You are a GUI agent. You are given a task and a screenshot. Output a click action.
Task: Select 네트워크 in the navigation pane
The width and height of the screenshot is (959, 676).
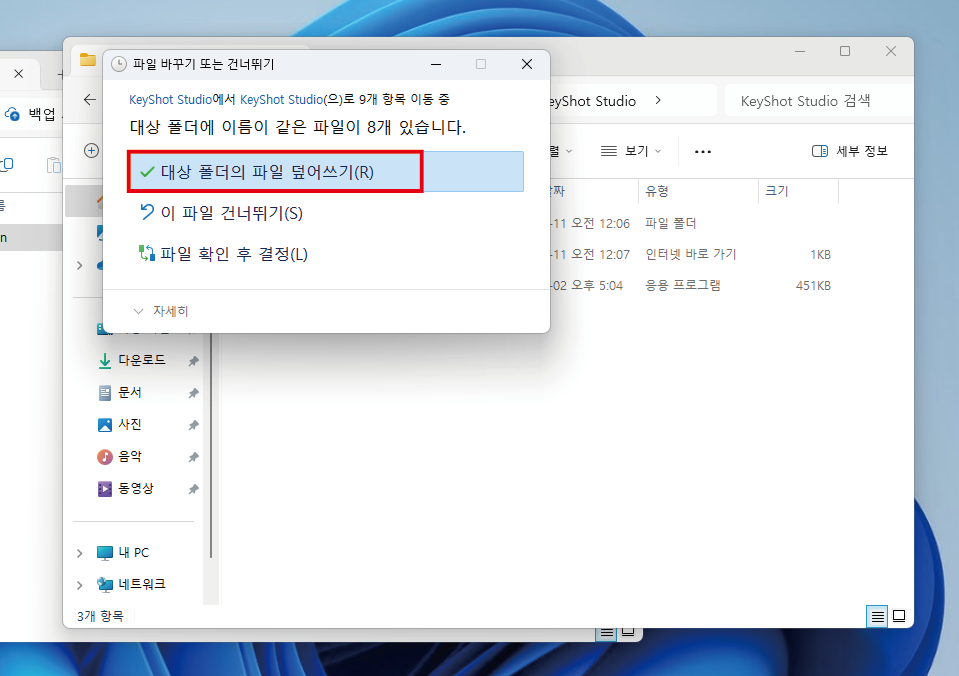pos(142,585)
